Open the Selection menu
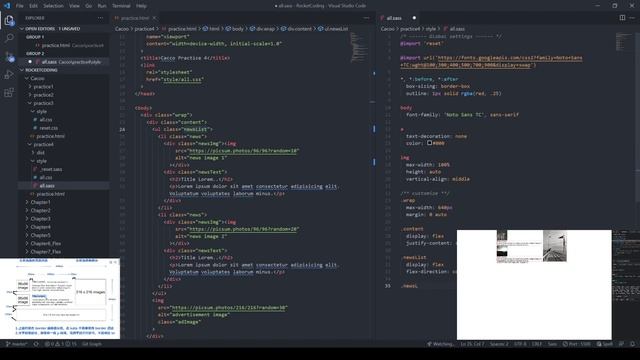Image resolution: width=640 pixels, height=360 pixels. coord(53,6)
